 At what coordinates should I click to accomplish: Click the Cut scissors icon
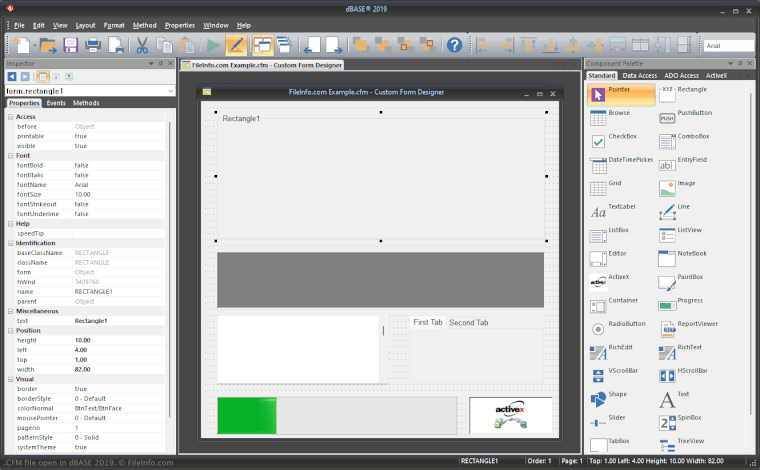point(142,45)
